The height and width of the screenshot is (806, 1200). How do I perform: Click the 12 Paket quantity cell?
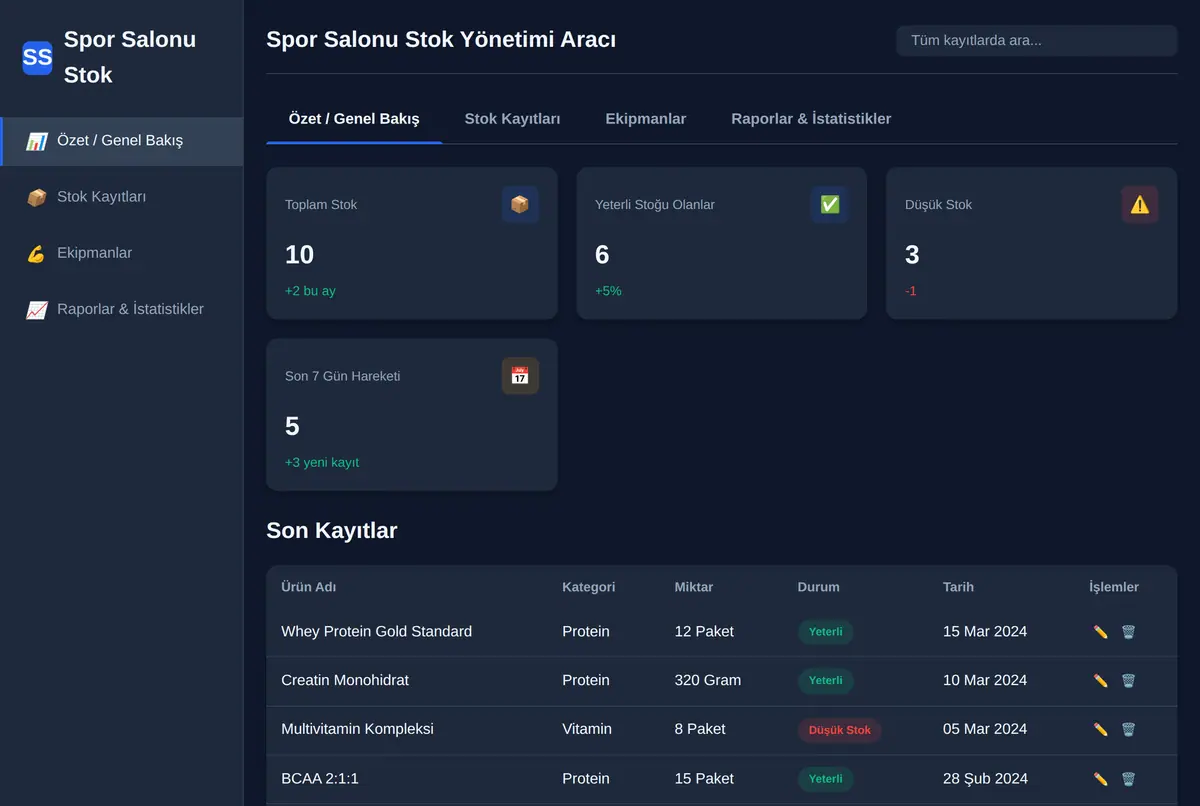704,632
